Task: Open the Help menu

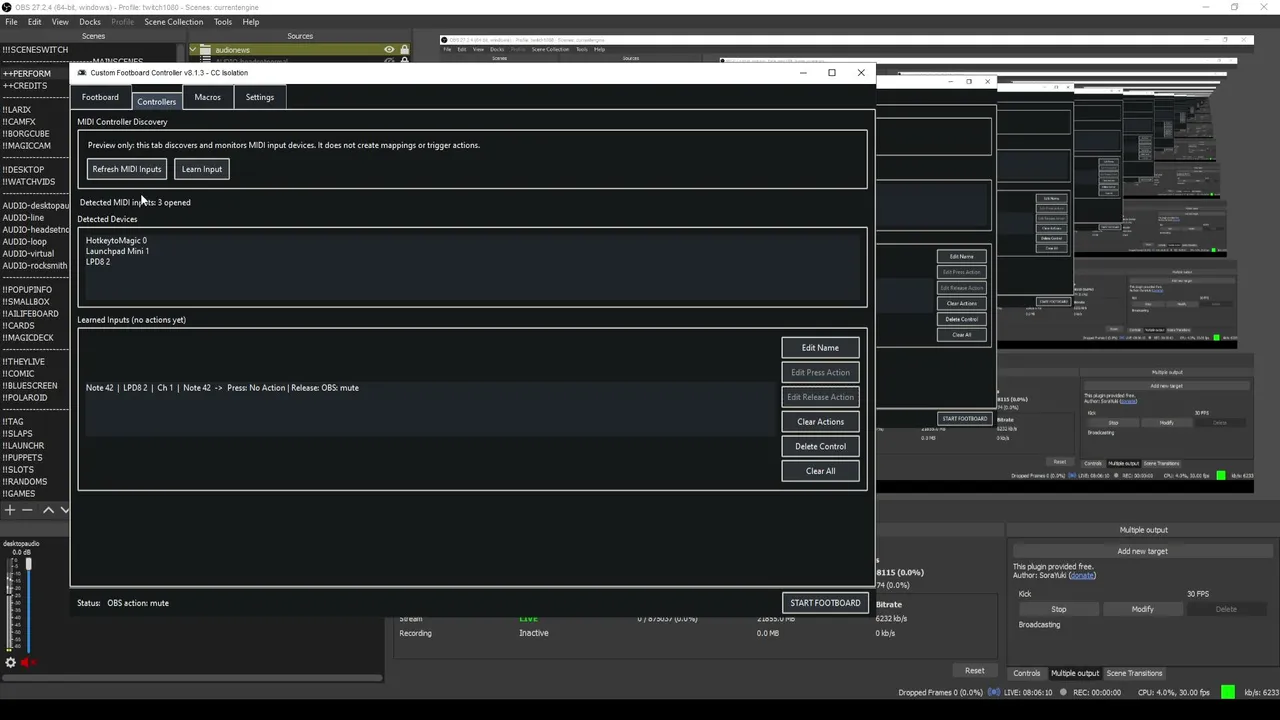Action: click(x=251, y=21)
